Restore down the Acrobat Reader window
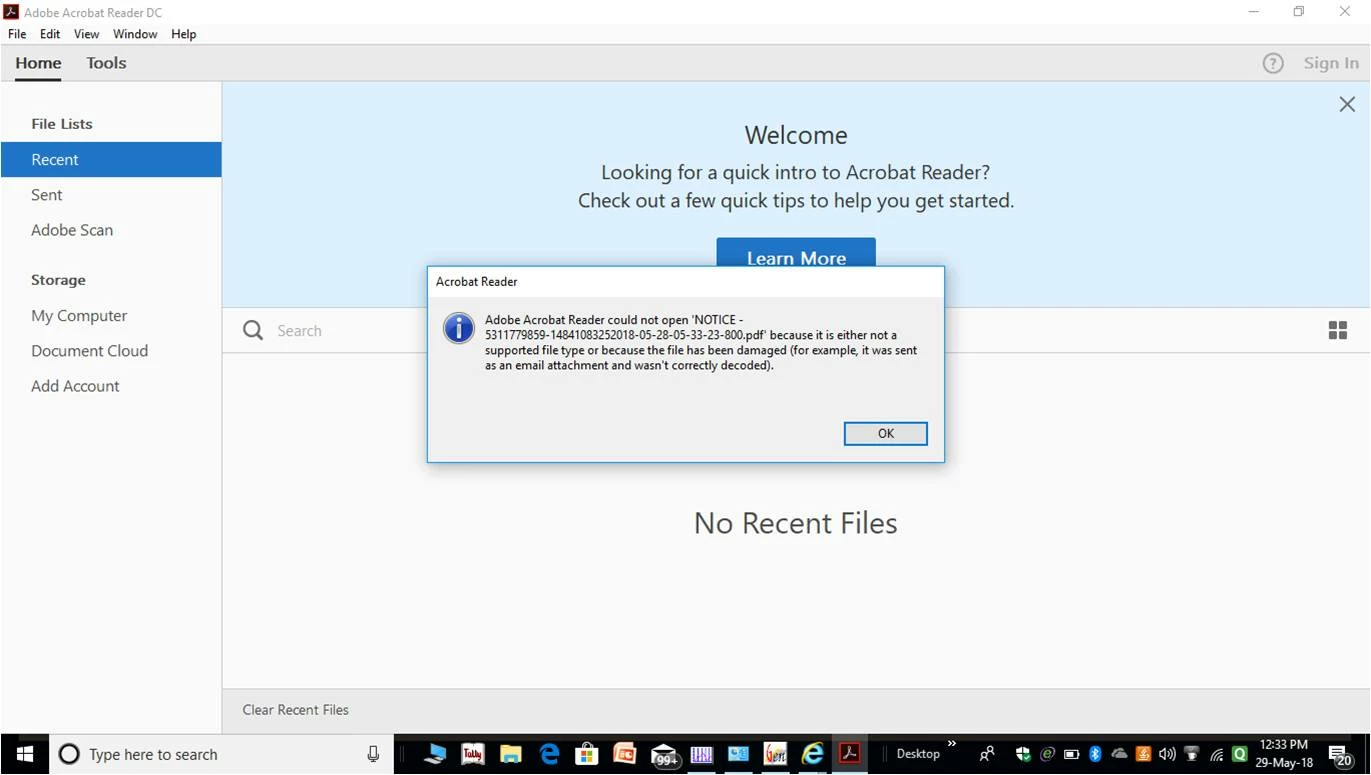Viewport: 1371px width, 775px height. click(x=1299, y=12)
